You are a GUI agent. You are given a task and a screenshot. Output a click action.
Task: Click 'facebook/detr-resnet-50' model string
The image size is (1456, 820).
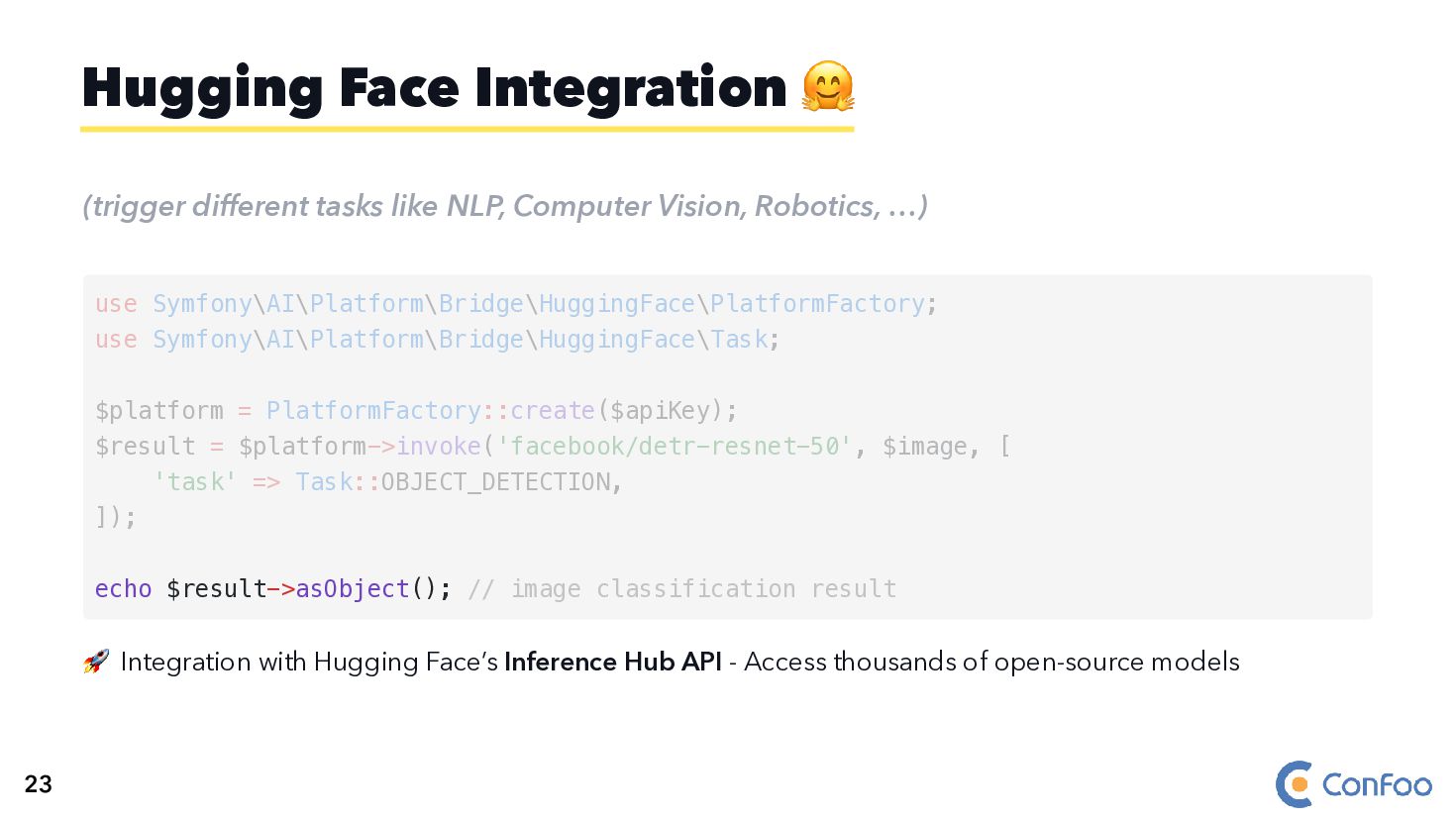(674, 447)
